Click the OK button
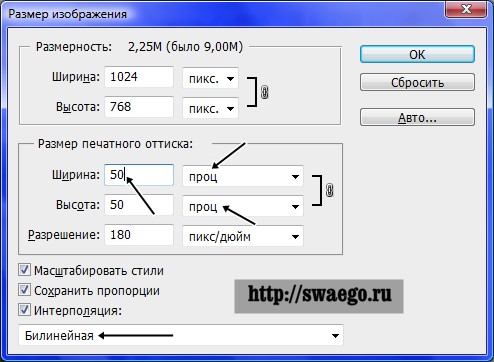 [x=417, y=54]
